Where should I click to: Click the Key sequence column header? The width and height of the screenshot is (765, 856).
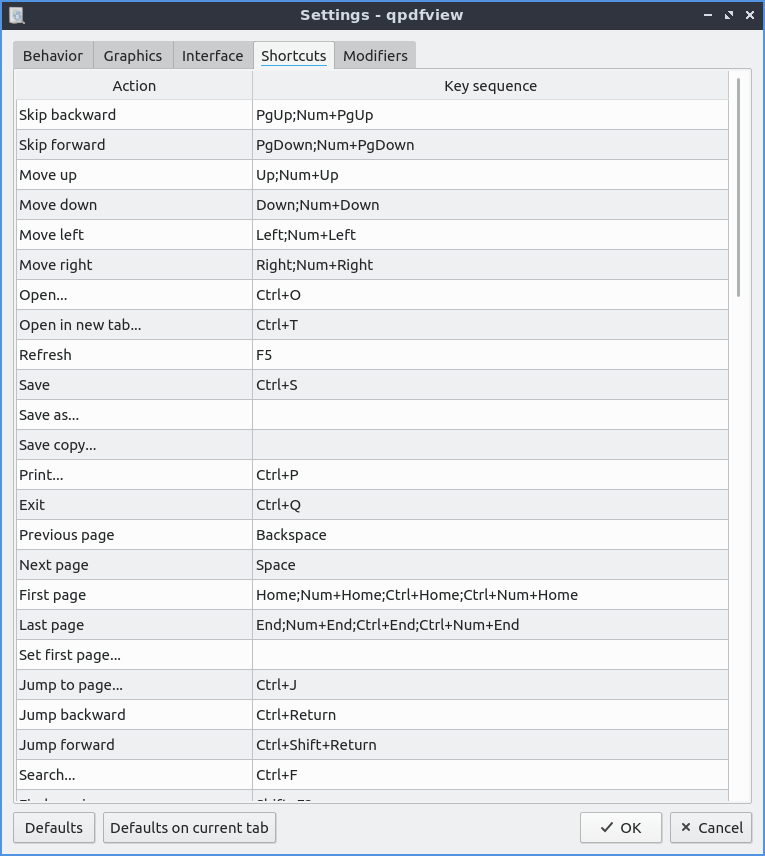click(490, 86)
